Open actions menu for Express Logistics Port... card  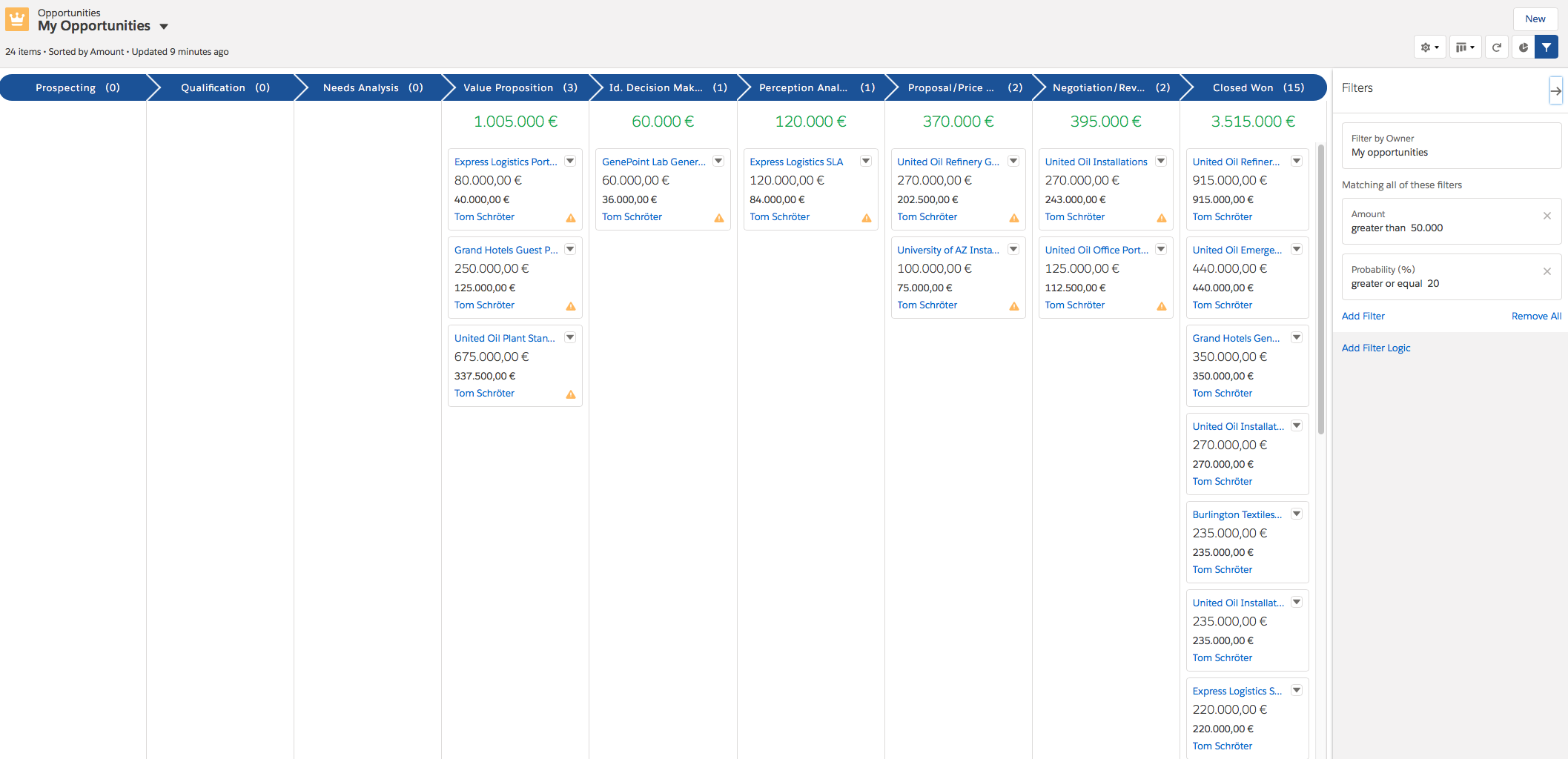point(570,161)
